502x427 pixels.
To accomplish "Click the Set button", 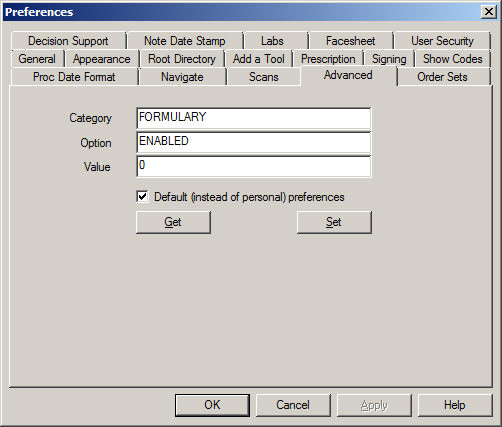I will point(334,222).
